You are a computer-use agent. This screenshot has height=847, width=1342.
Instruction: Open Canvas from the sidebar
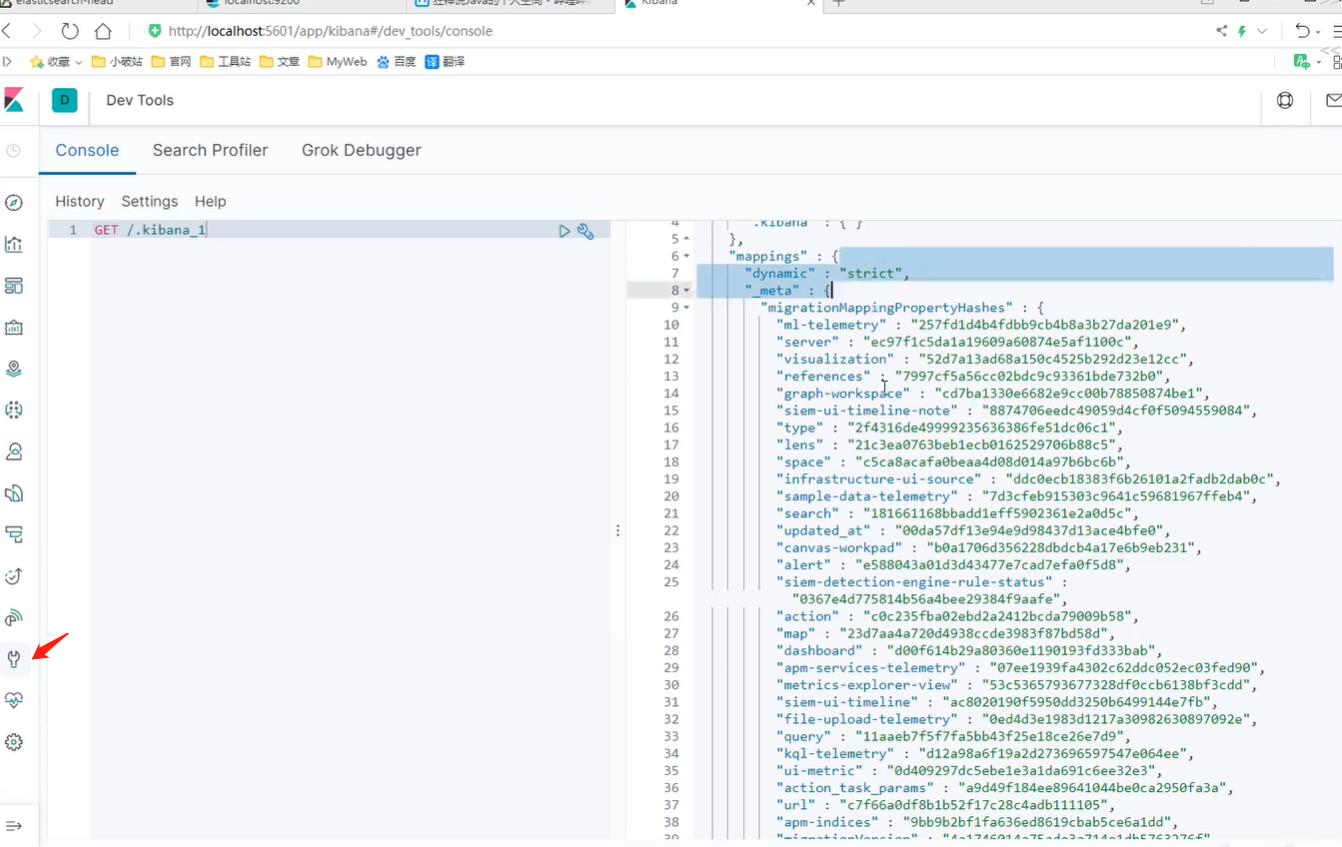[14, 327]
